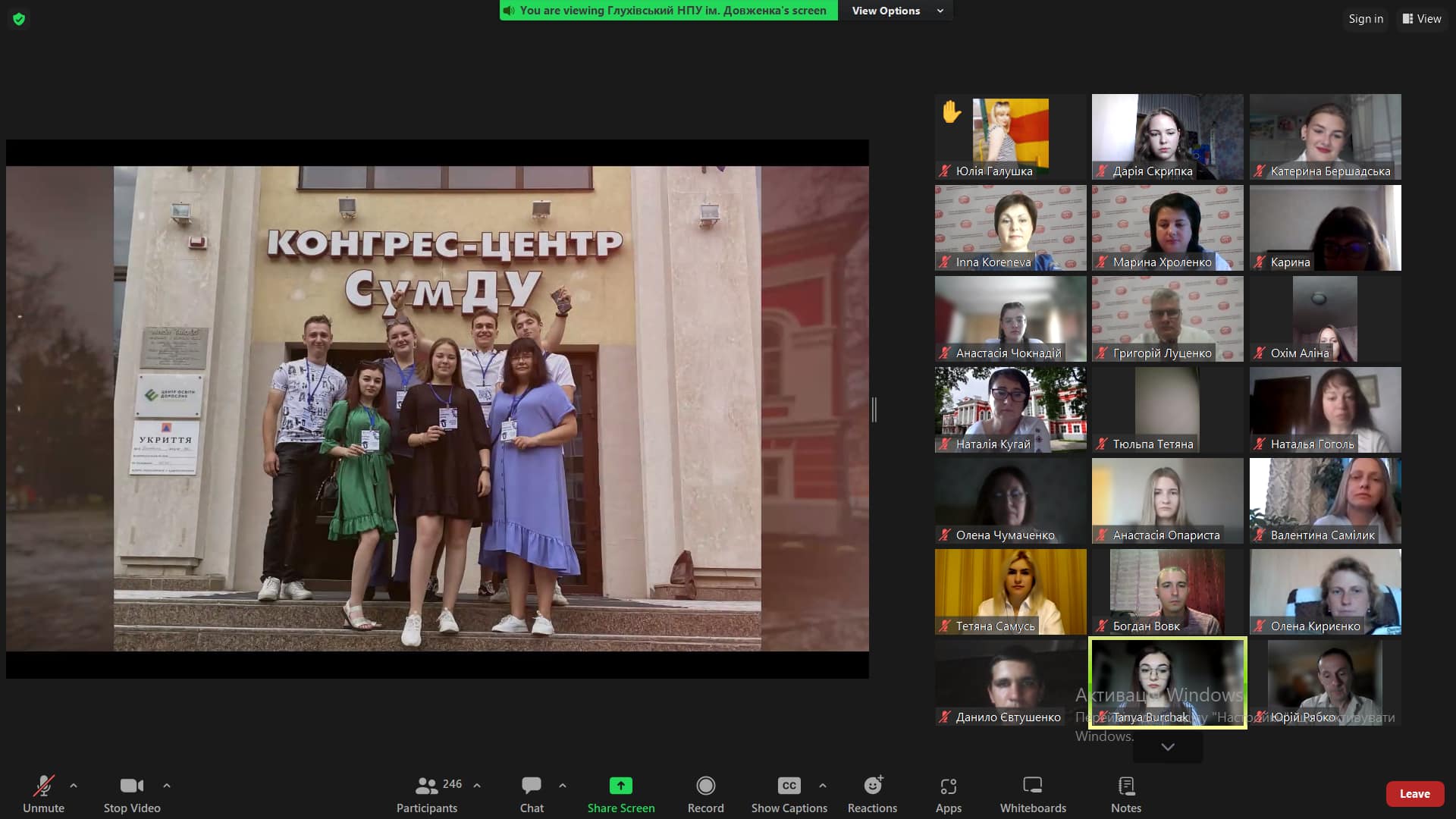Viewport: 1456px width, 819px height.
Task: Select Наталья Гоголь video tile
Action: pyautogui.click(x=1326, y=409)
